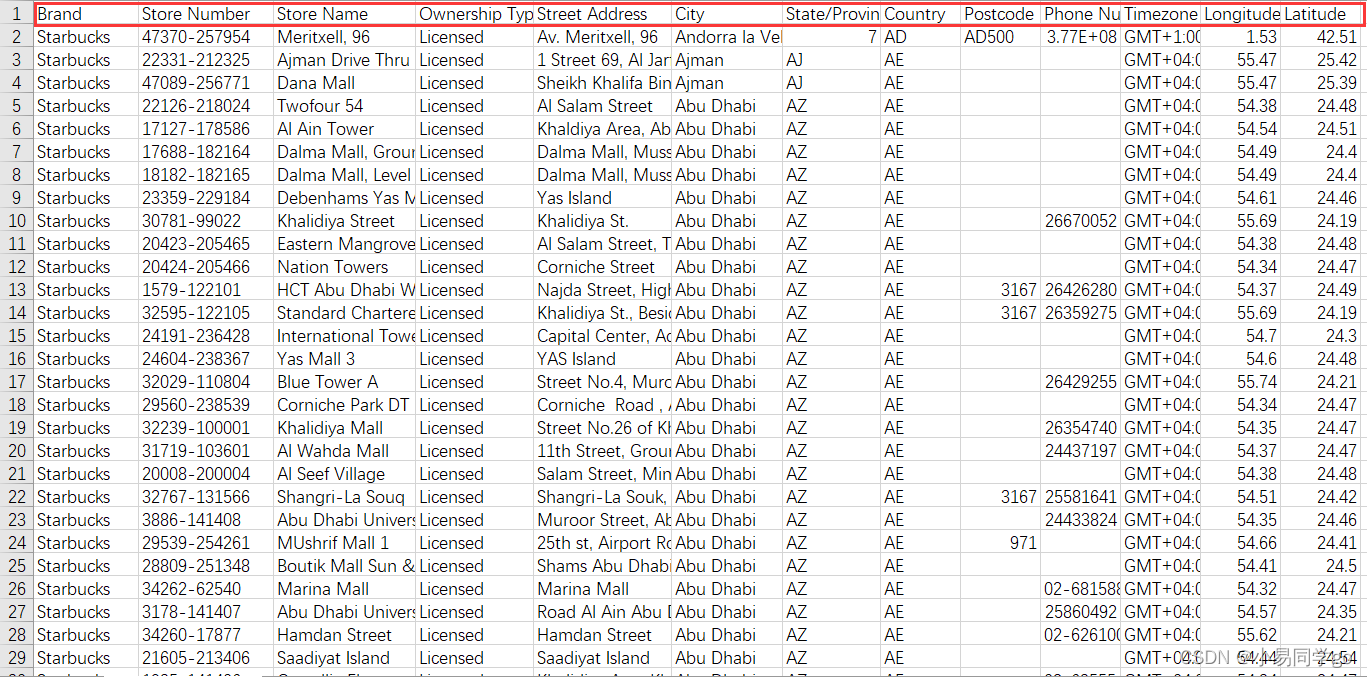Click the 3.77E+08 phone cell
Image resolution: width=1367 pixels, height=677 pixels.
tap(1081, 37)
